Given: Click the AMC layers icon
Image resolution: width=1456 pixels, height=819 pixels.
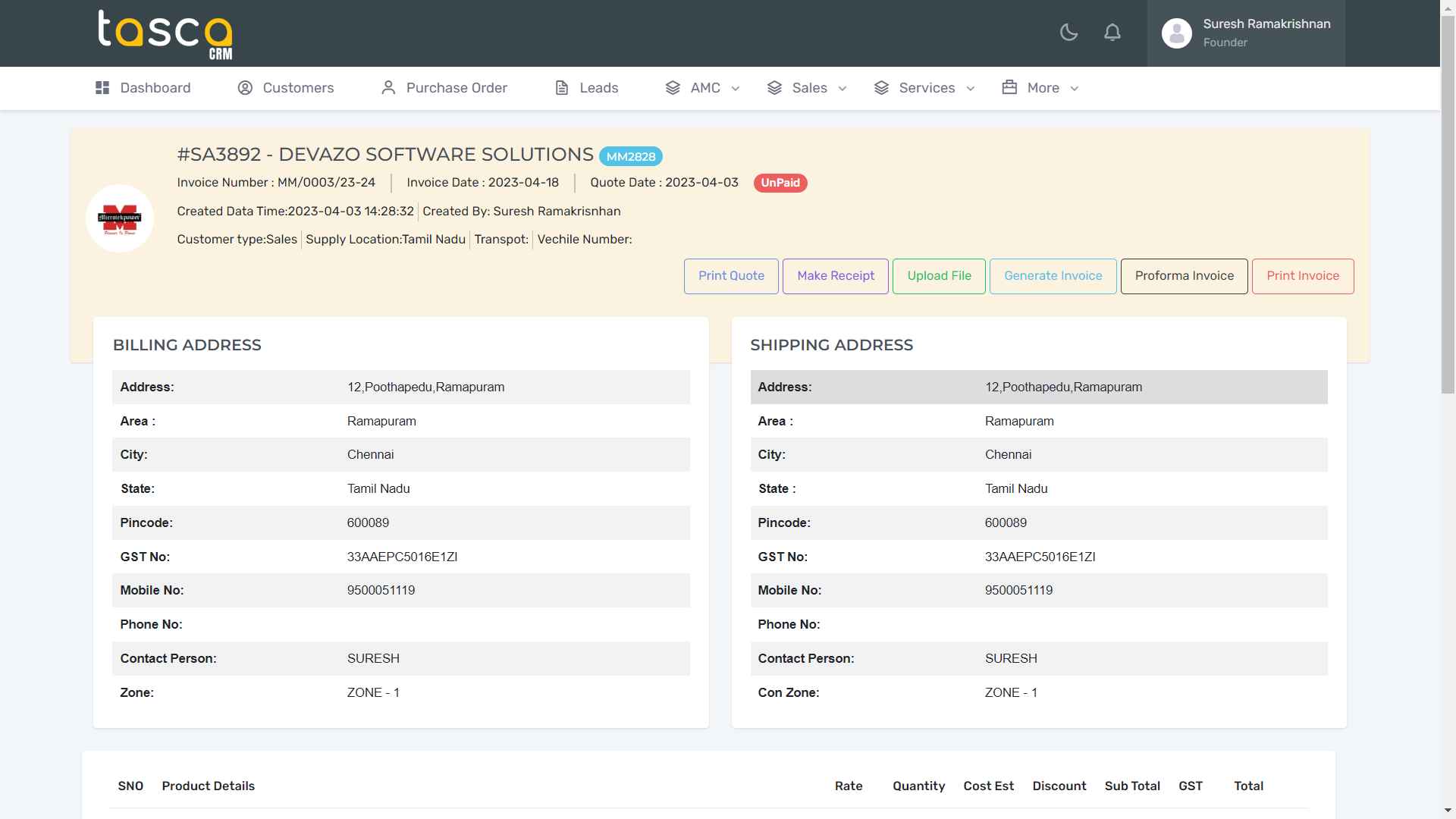Looking at the screenshot, I should pos(673,88).
